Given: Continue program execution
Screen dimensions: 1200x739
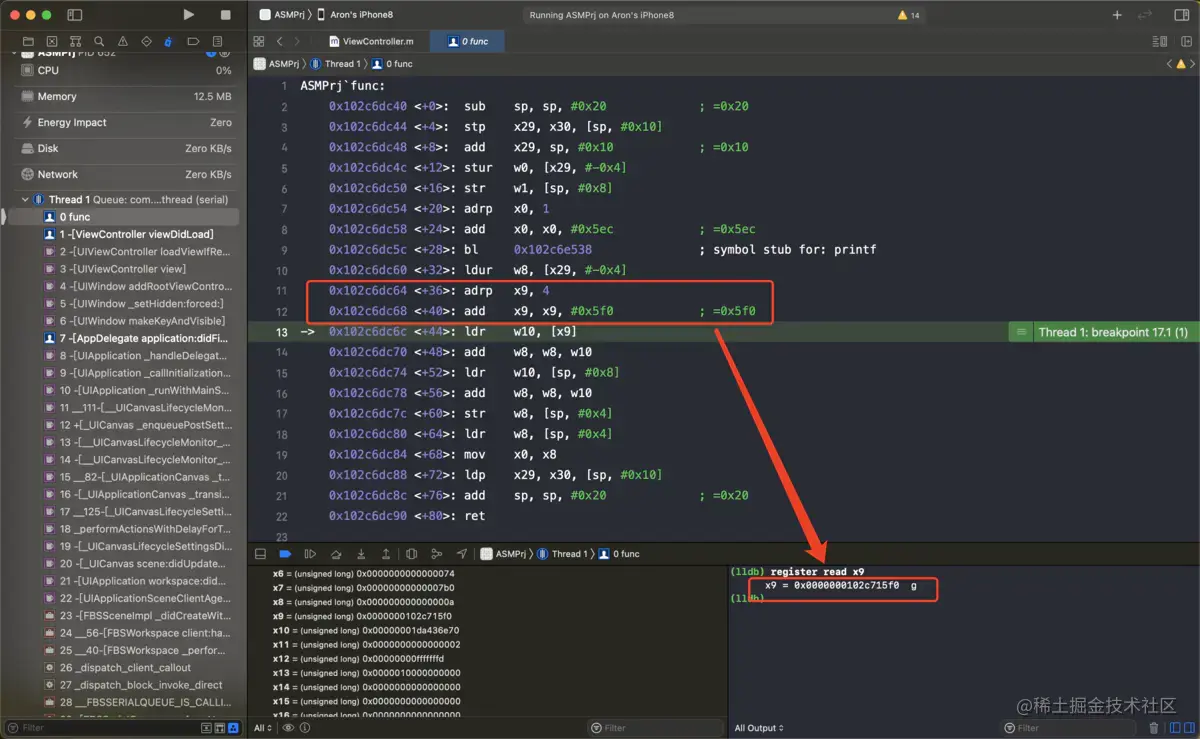Looking at the screenshot, I should pos(310,553).
